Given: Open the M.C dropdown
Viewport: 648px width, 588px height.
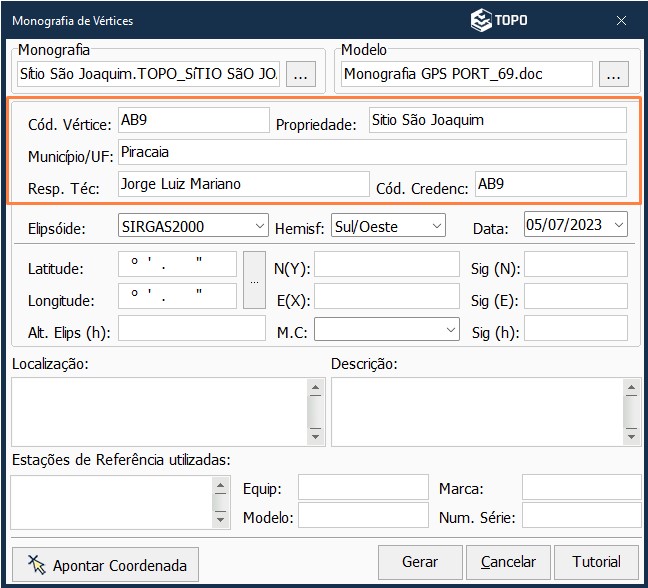Looking at the screenshot, I should (387, 329).
